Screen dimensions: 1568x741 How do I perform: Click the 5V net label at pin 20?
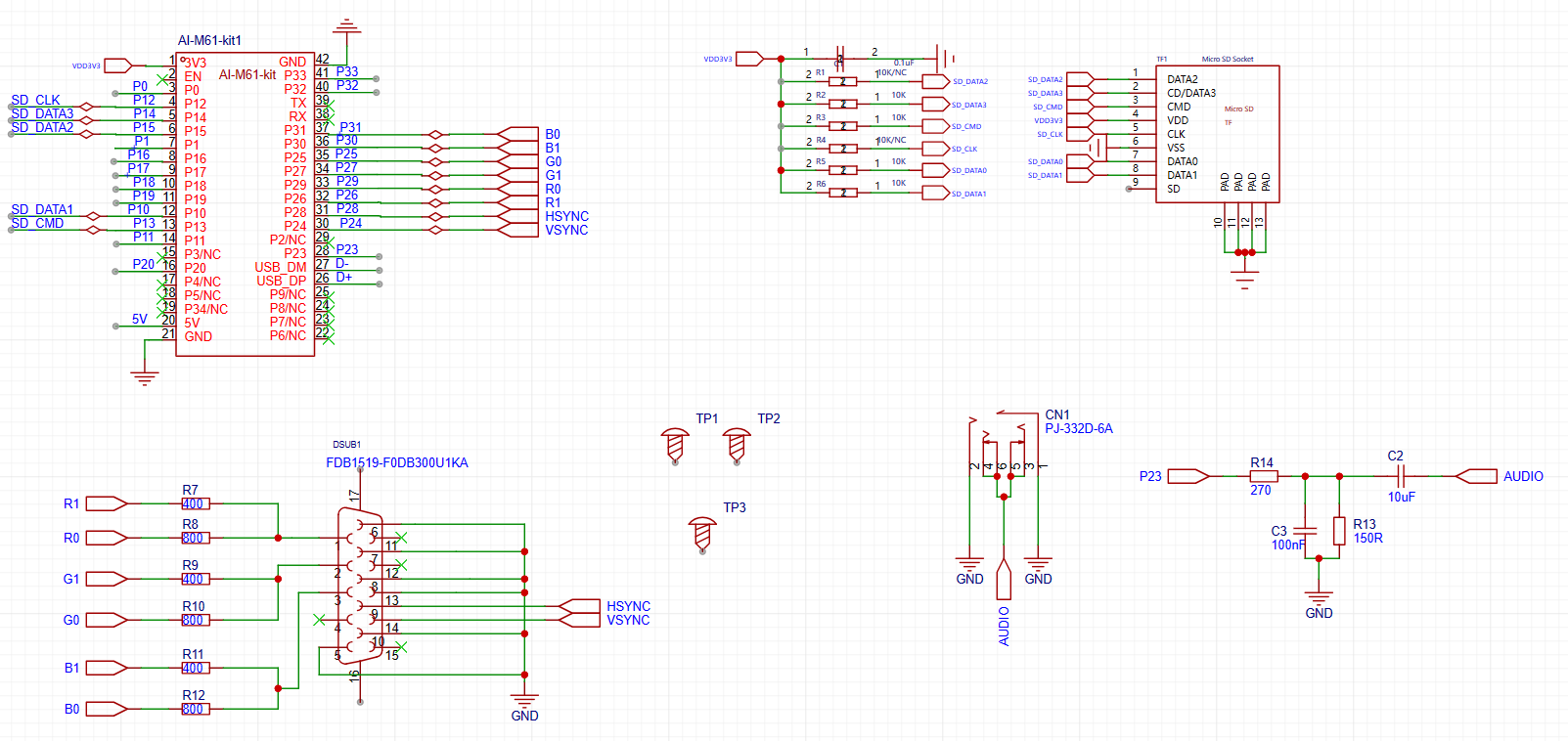[x=140, y=319]
